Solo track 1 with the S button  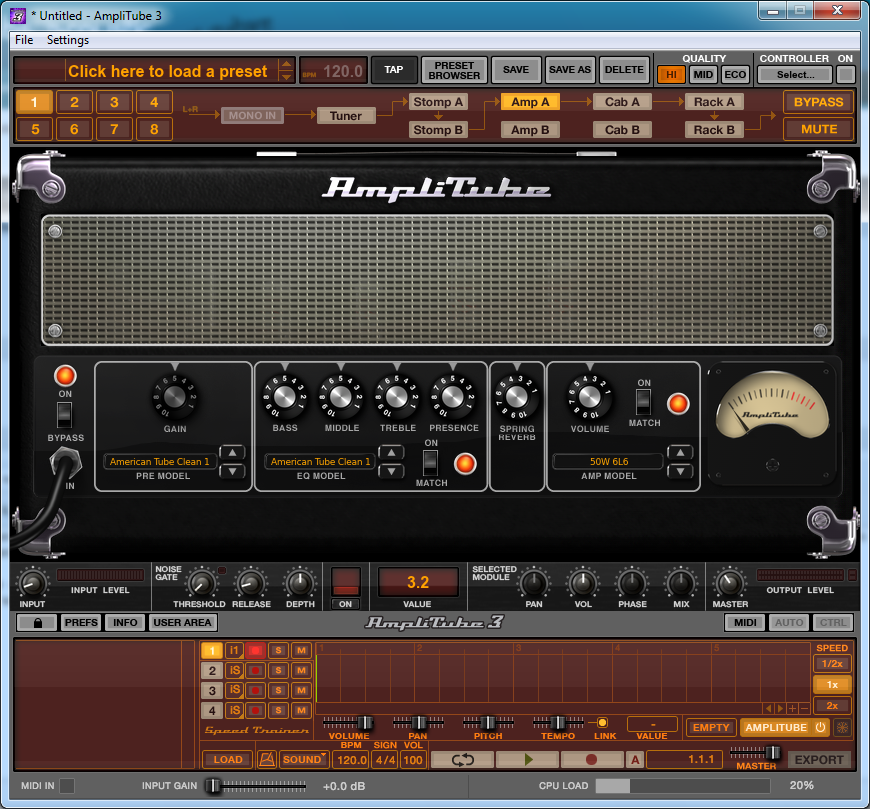pos(279,650)
